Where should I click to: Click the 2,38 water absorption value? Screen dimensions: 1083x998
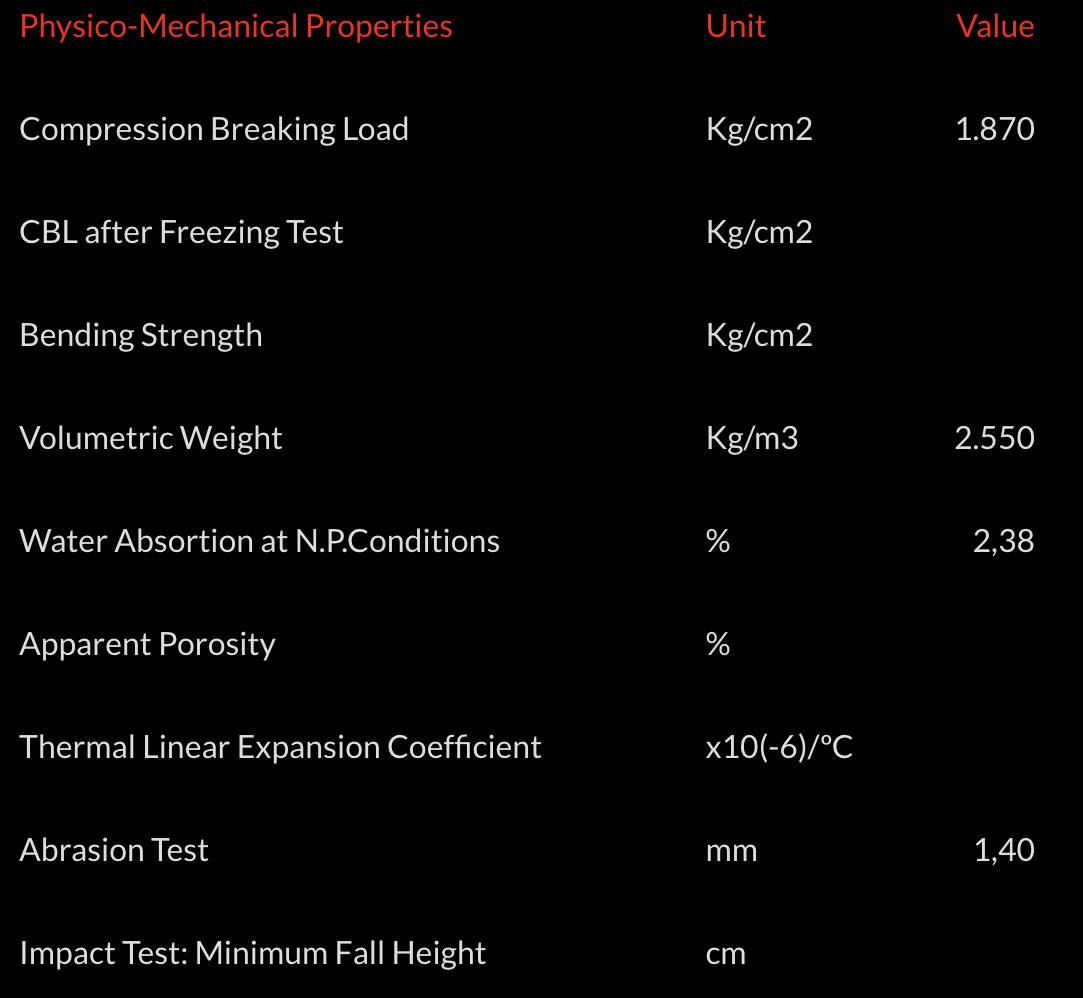click(x=1003, y=541)
